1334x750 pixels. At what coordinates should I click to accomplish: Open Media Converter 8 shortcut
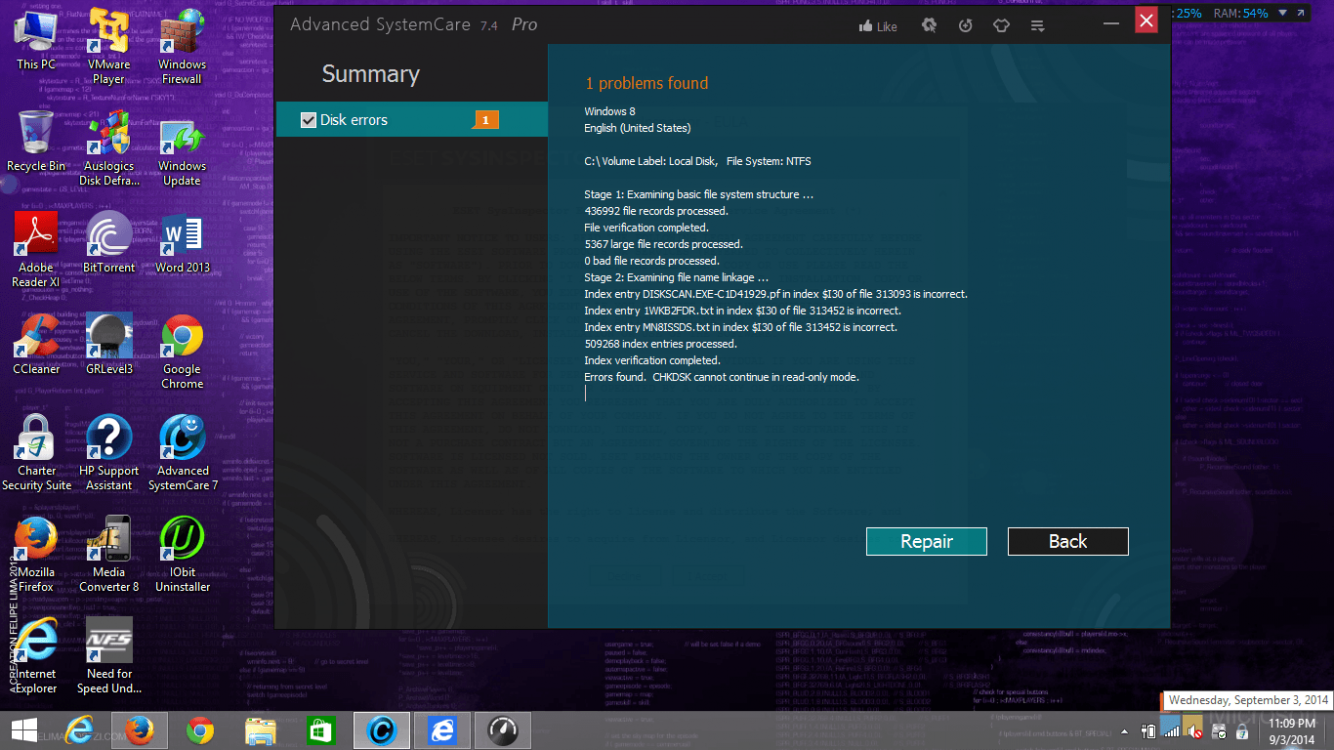click(109, 554)
